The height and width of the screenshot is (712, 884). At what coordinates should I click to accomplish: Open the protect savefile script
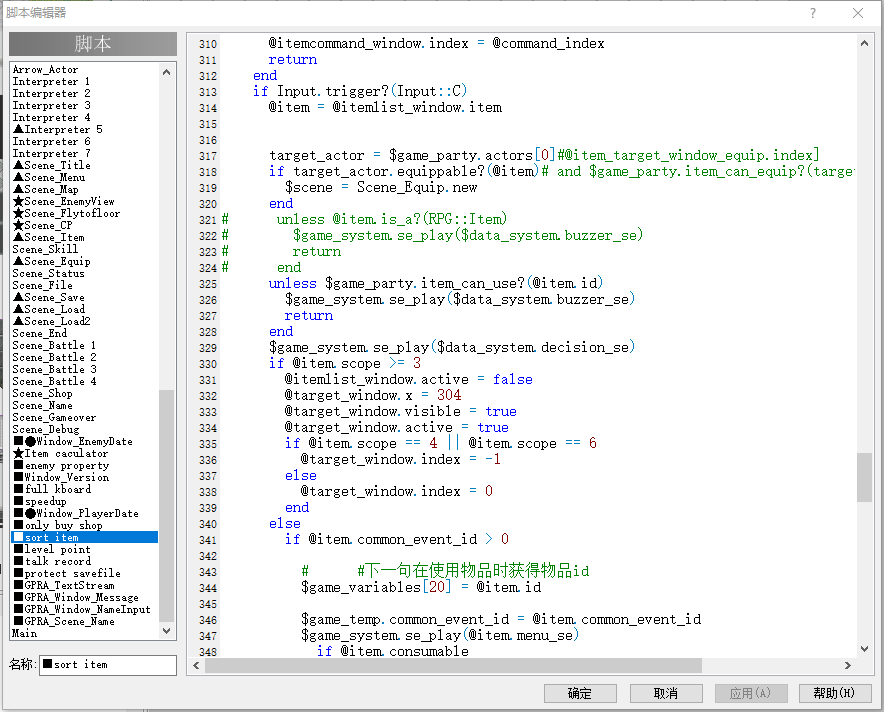(x=67, y=573)
